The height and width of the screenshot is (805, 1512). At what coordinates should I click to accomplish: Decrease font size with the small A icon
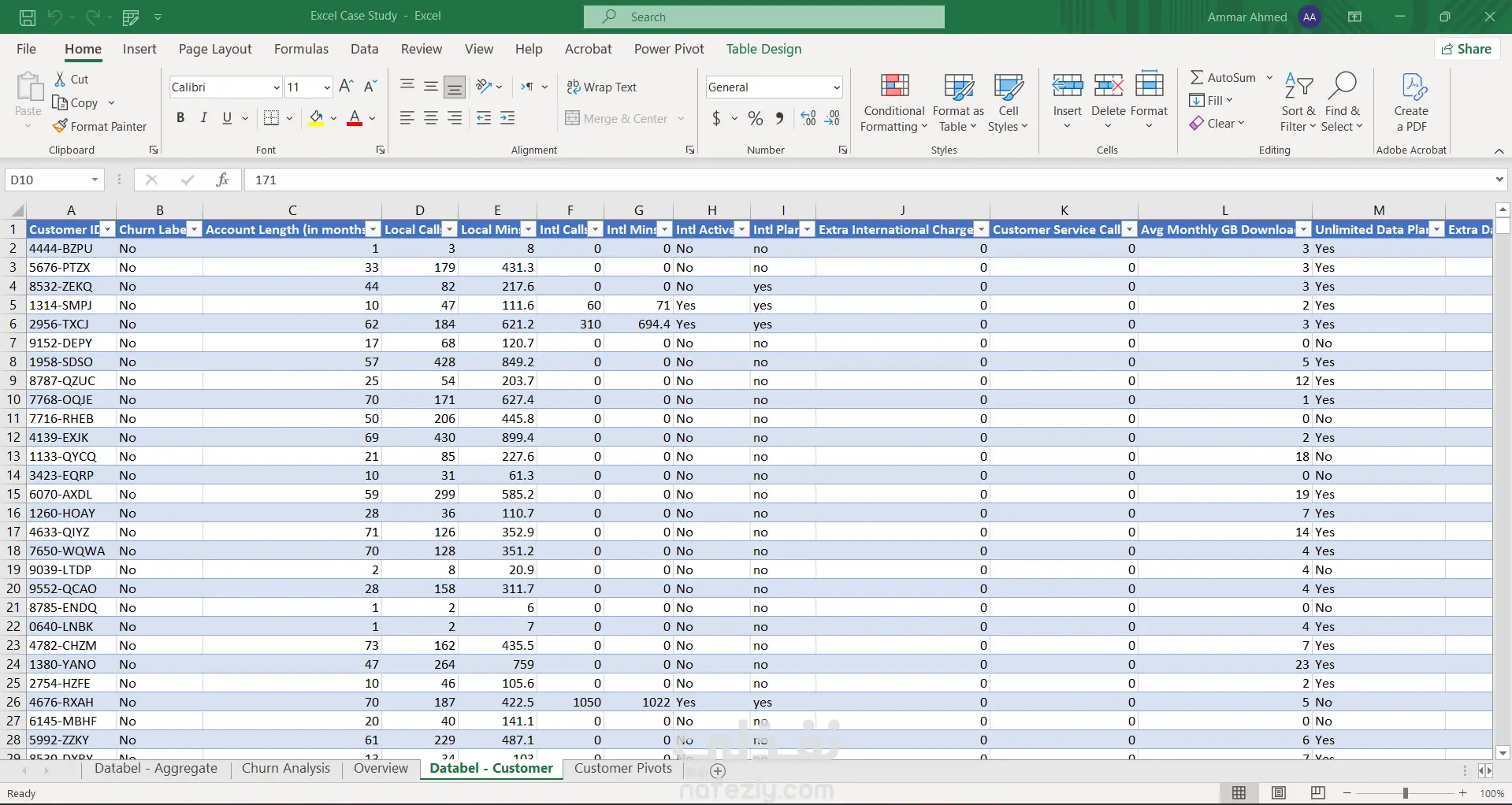tap(370, 87)
